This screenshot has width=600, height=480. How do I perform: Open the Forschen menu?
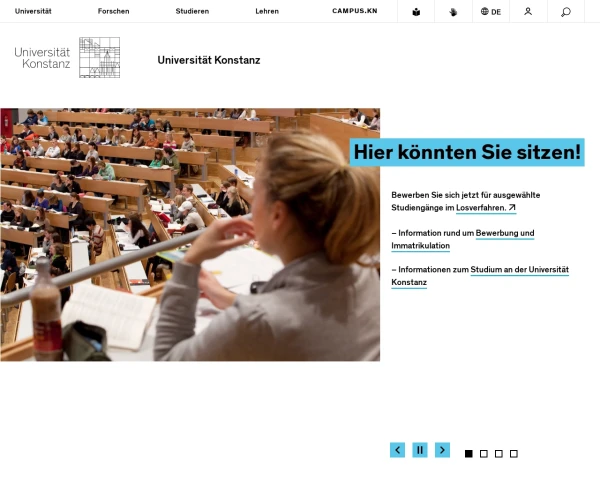coord(114,11)
